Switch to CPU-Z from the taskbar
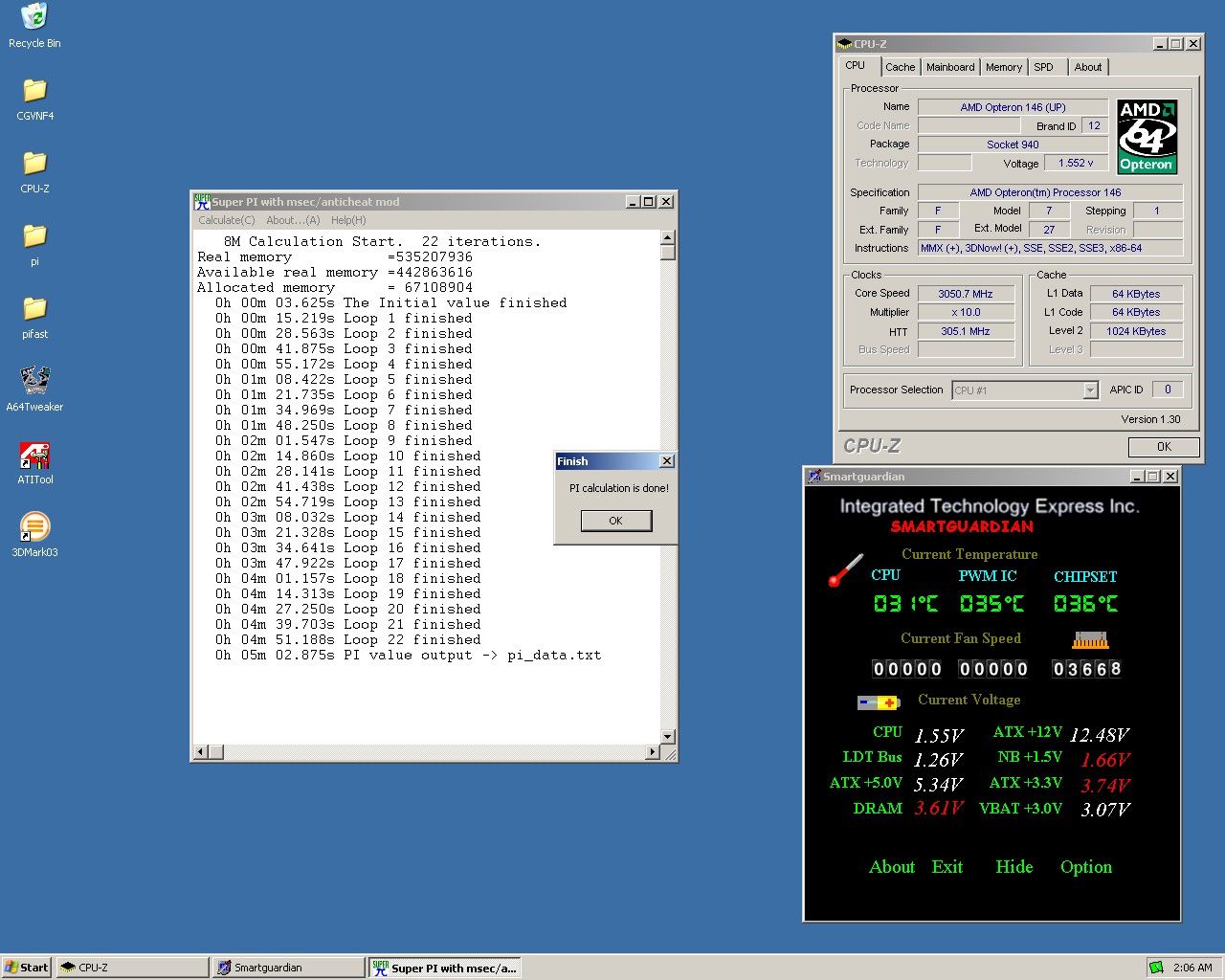Viewport: 1225px width, 980px height. (x=132, y=968)
